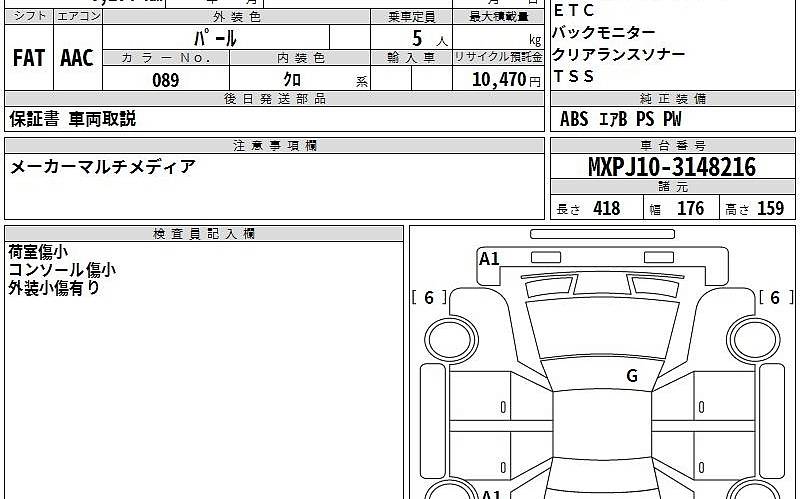800x499 pixels.
Task: Click the 乗車定員 header
Action: point(411,17)
